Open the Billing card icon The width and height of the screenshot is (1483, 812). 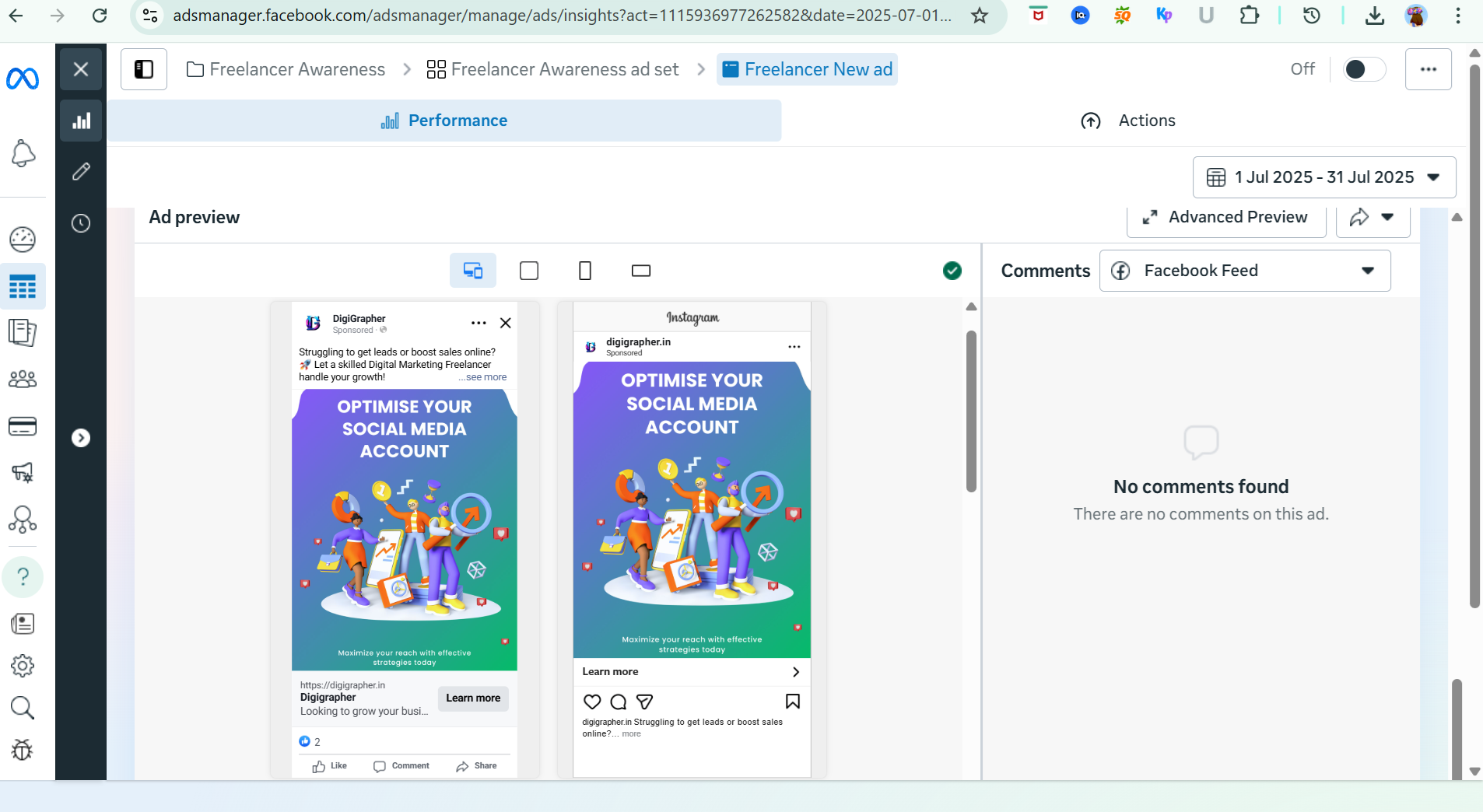[x=23, y=426]
